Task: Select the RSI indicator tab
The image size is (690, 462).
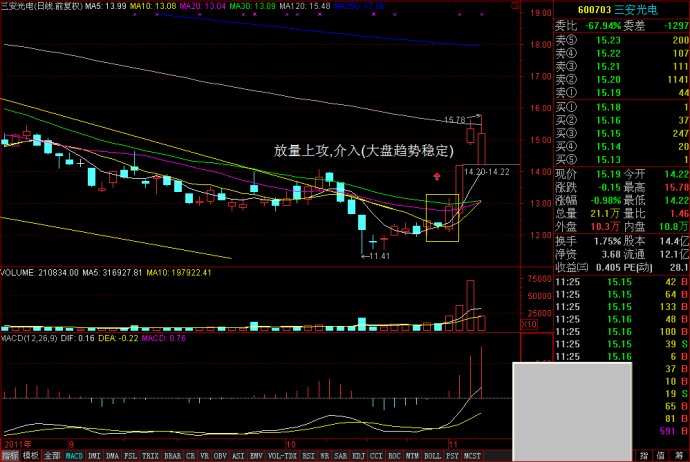Action: pyautogui.click(x=308, y=456)
